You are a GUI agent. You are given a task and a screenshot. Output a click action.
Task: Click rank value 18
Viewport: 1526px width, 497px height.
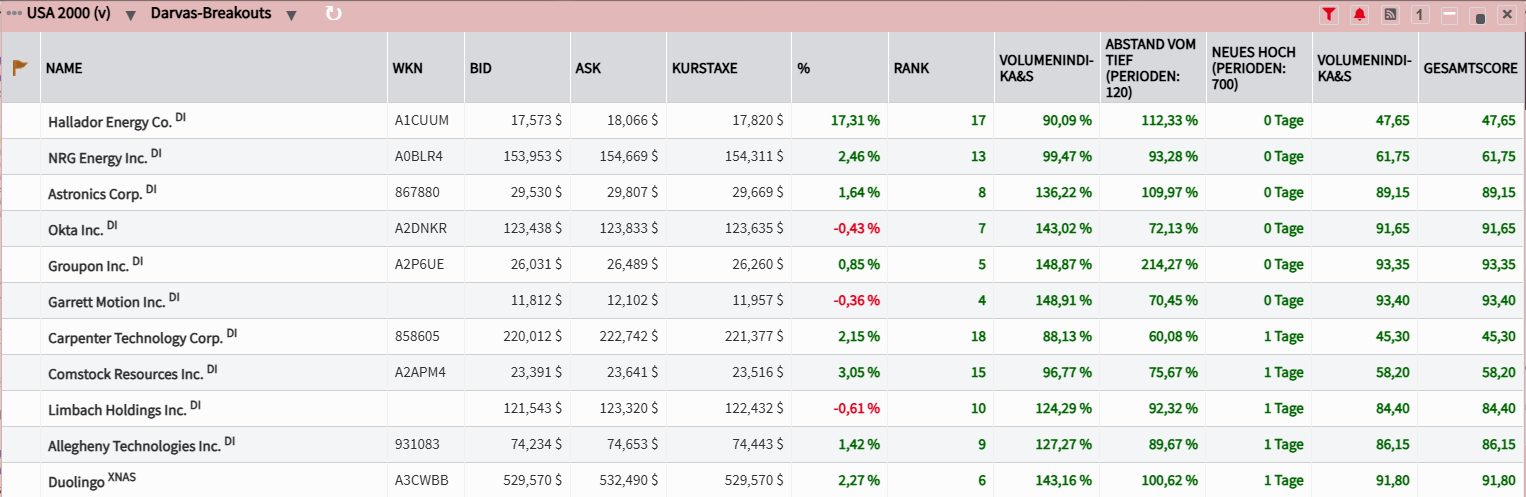pyautogui.click(x=978, y=337)
